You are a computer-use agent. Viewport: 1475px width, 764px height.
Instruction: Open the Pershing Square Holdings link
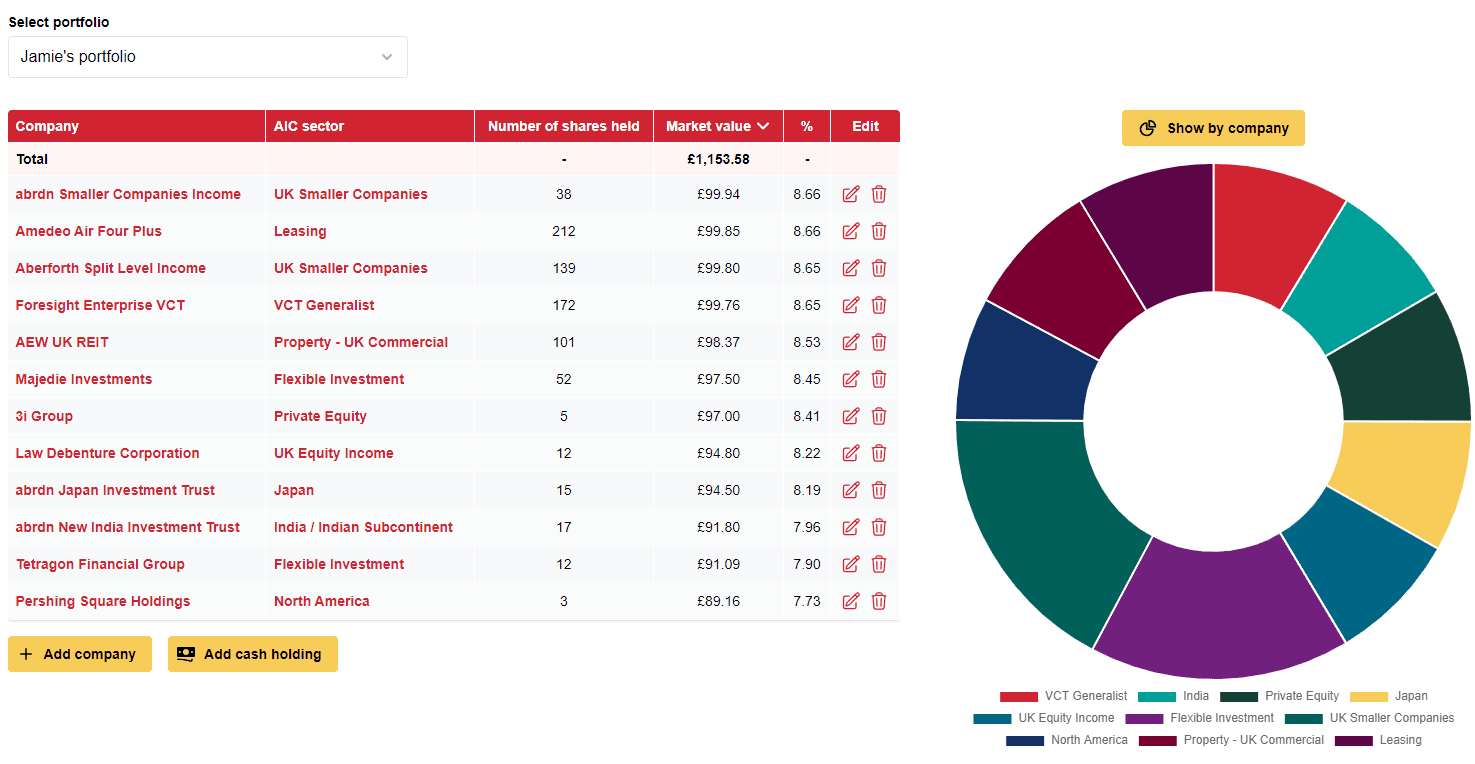103,601
